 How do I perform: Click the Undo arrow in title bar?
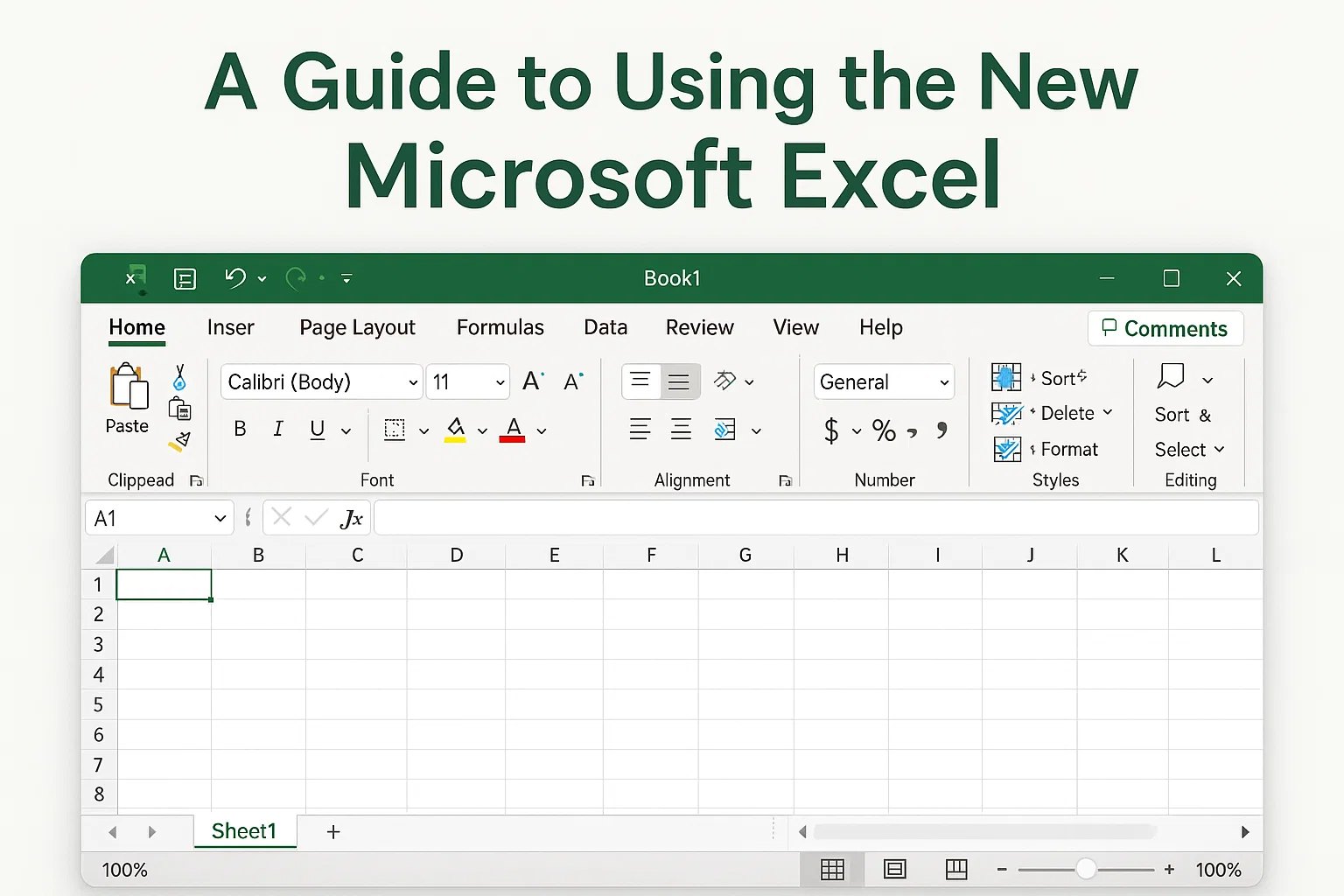[234, 278]
